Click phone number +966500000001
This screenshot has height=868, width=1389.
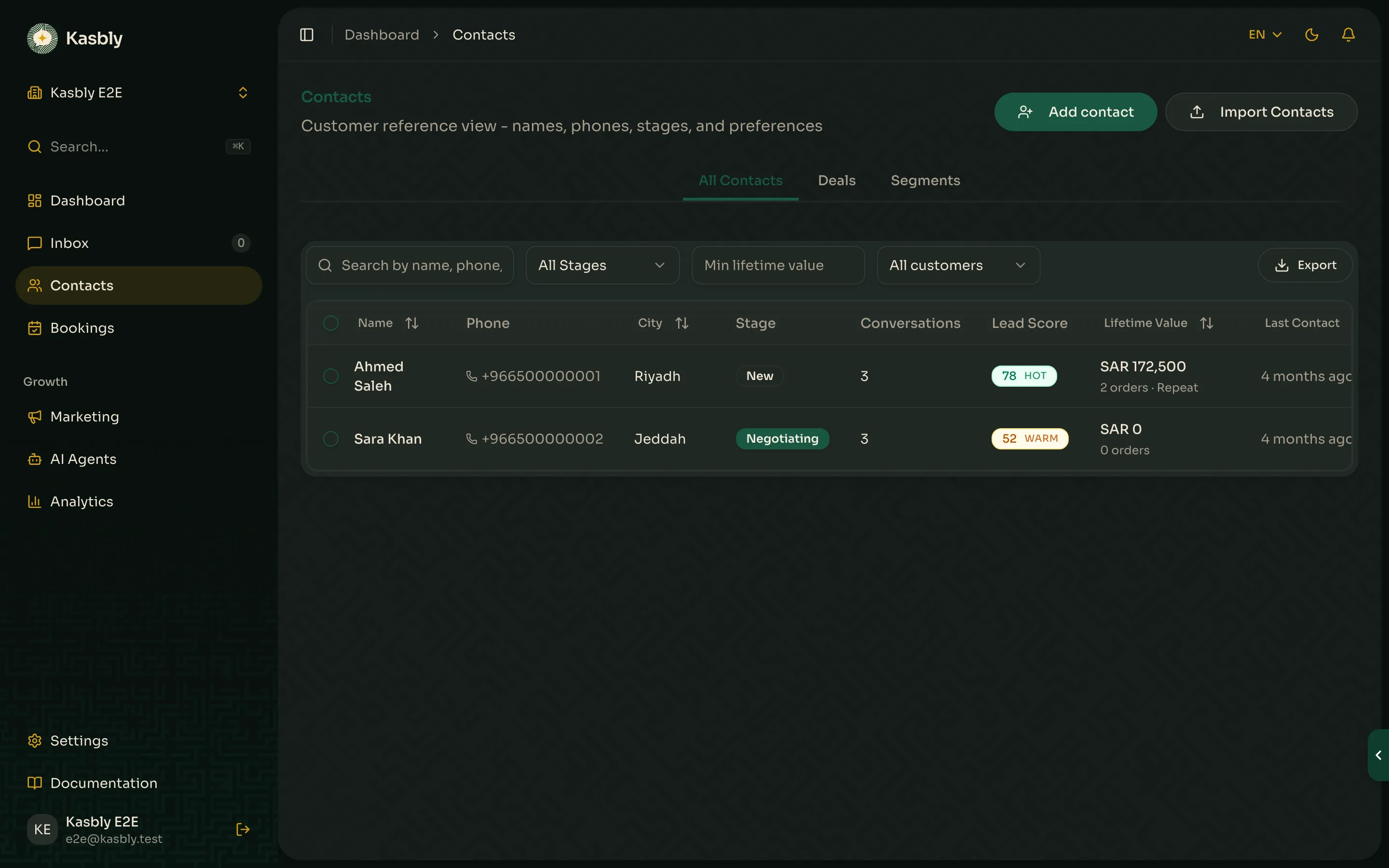coord(541,376)
